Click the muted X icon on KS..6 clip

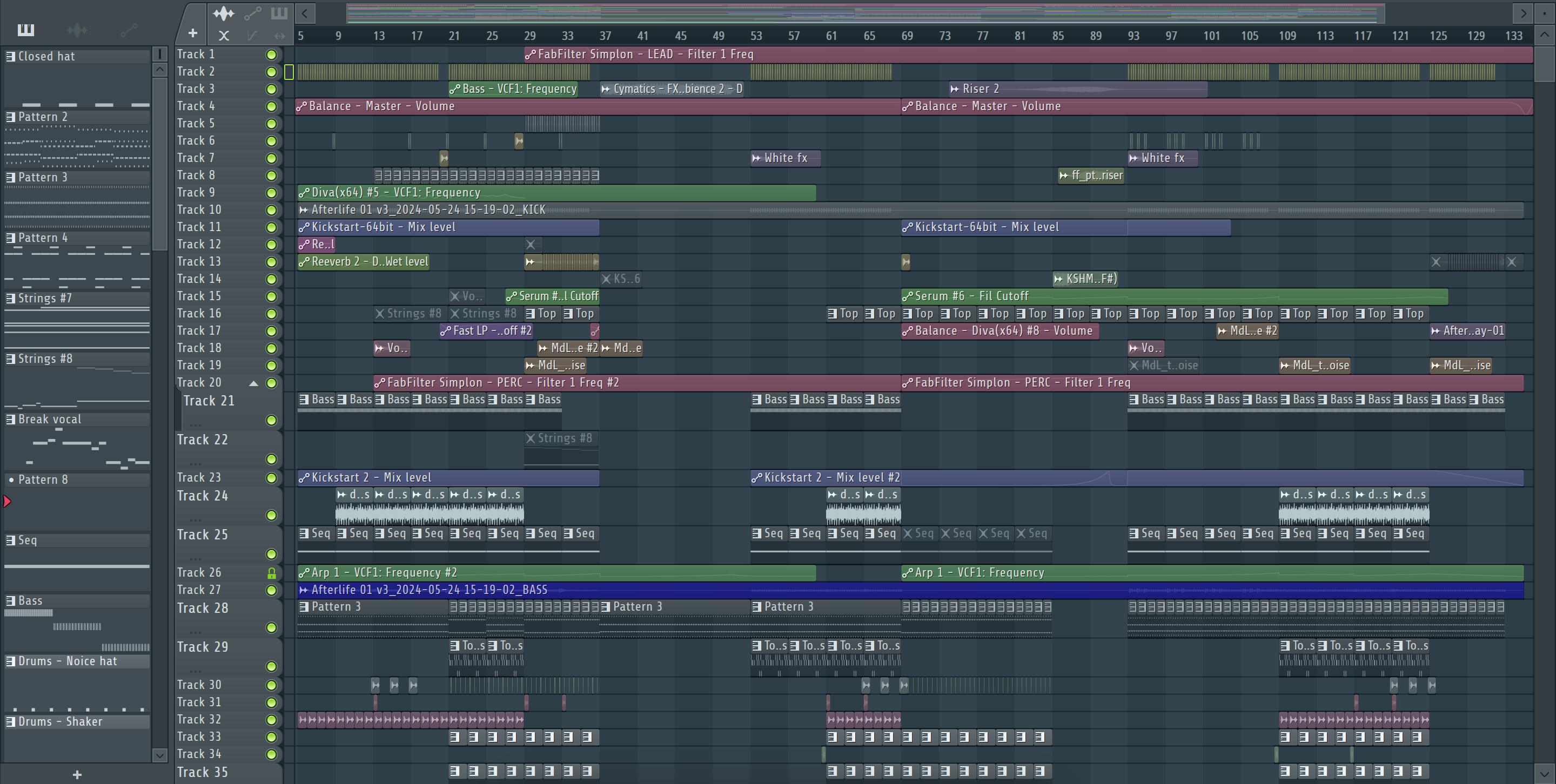click(x=606, y=279)
